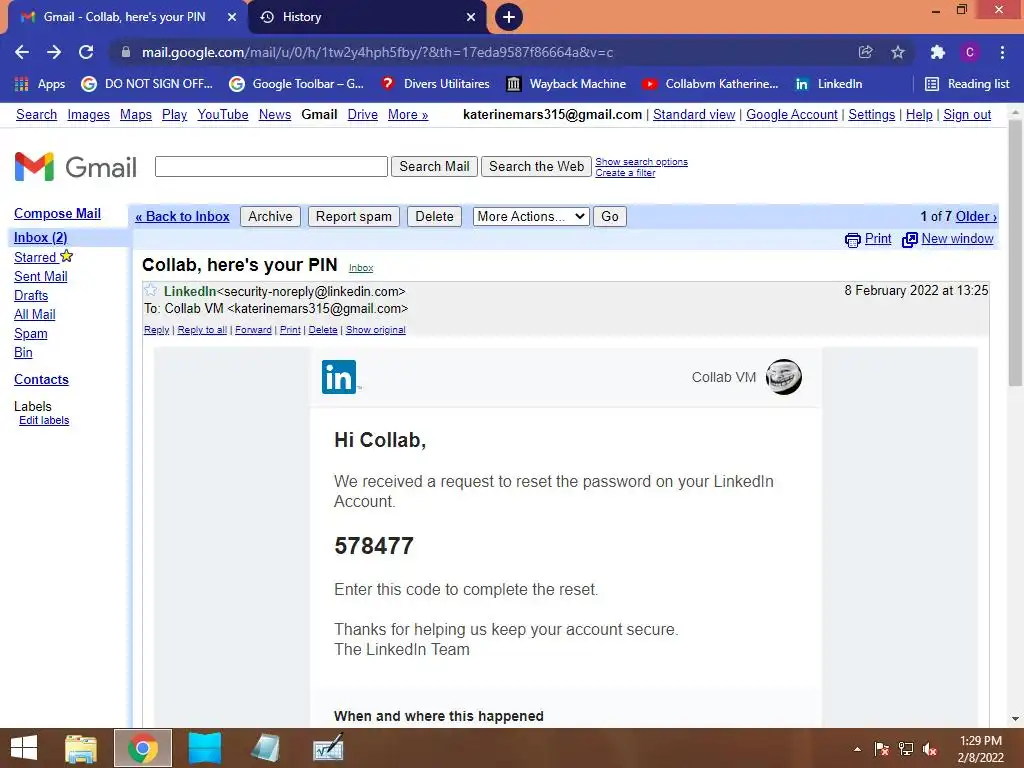1024x768 pixels.
Task: Click the Show original link
Action: coord(376,330)
